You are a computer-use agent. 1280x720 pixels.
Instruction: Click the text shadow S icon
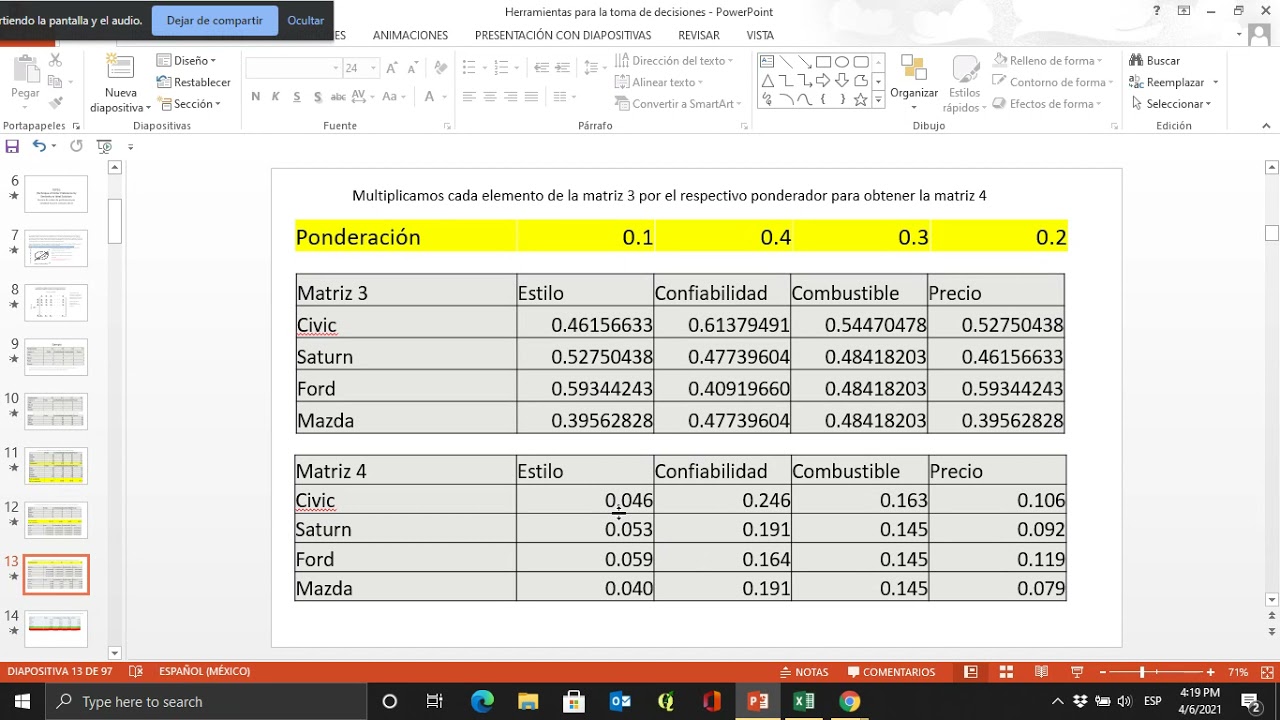318,97
